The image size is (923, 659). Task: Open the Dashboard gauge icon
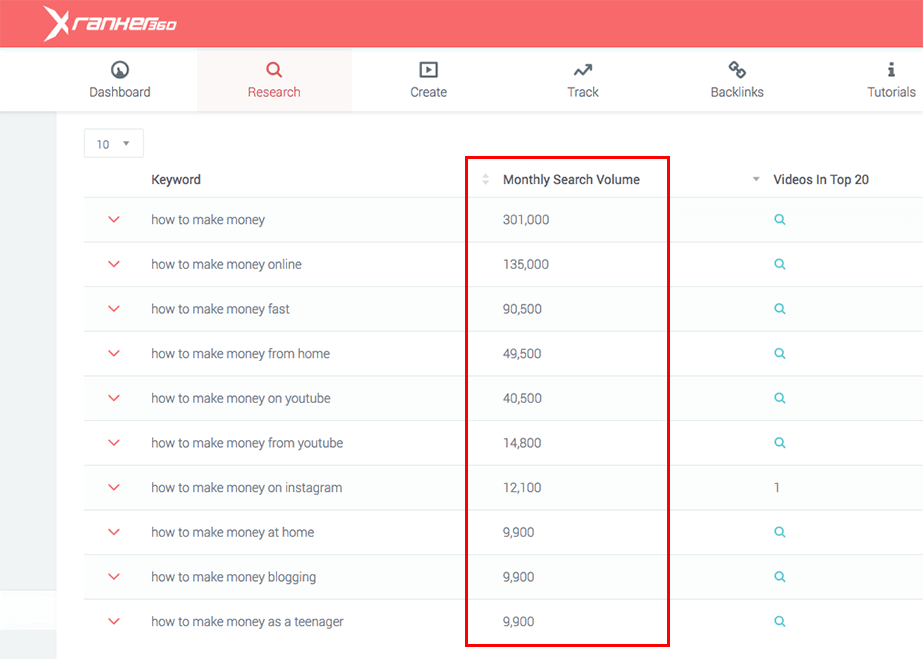(120, 70)
